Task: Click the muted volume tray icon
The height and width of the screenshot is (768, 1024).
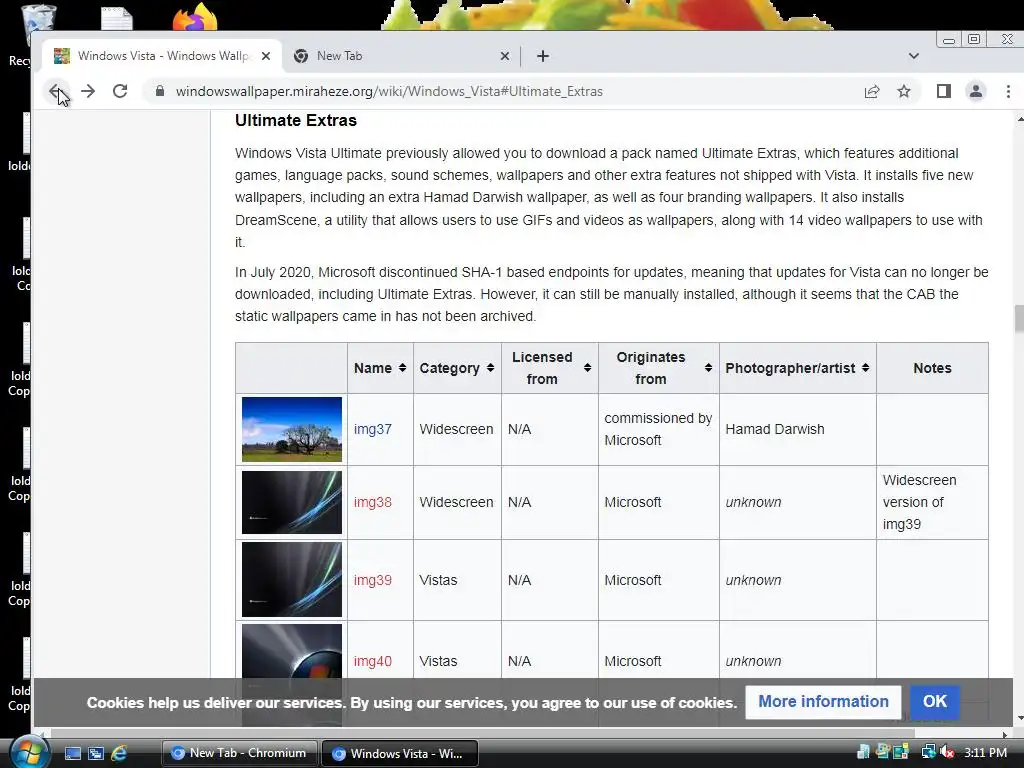Action: click(948, 753)
